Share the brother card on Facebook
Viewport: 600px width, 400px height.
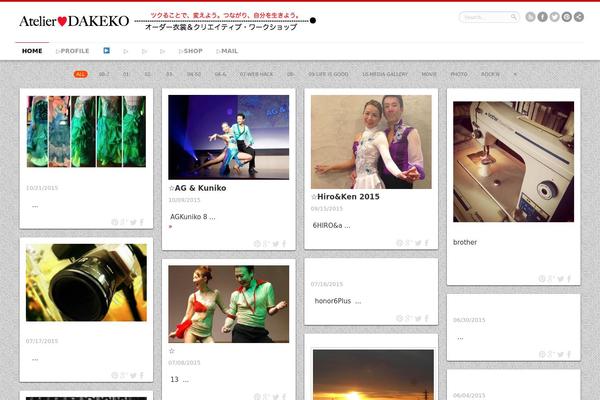click(569, 279)
